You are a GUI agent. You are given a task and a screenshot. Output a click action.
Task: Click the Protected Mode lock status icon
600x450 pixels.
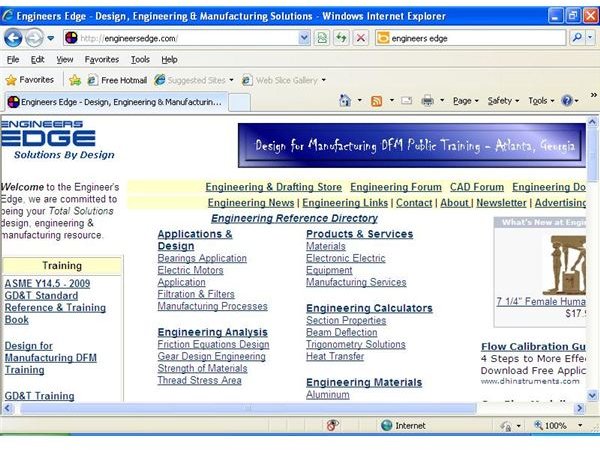point(506,426)
